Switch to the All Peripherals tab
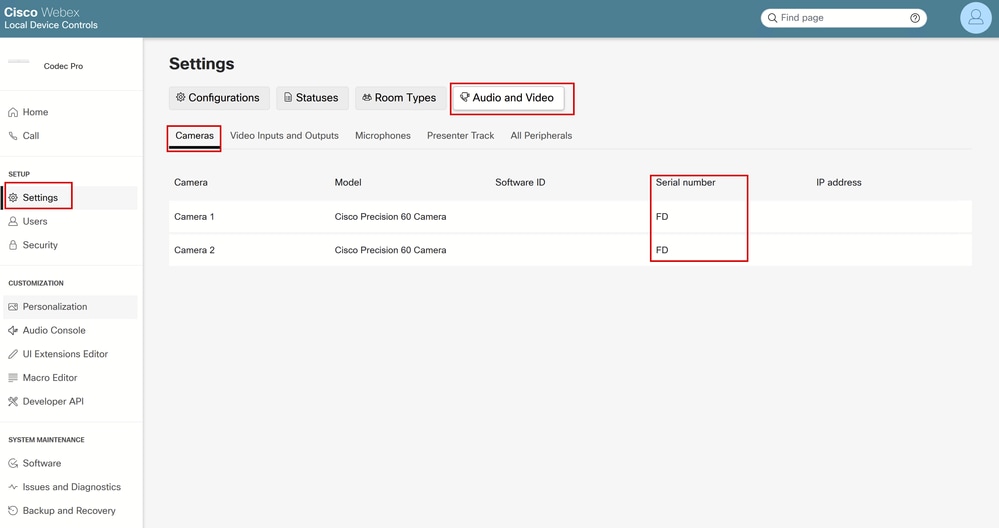Screen dimensions: 999x528 click(541, 136)
